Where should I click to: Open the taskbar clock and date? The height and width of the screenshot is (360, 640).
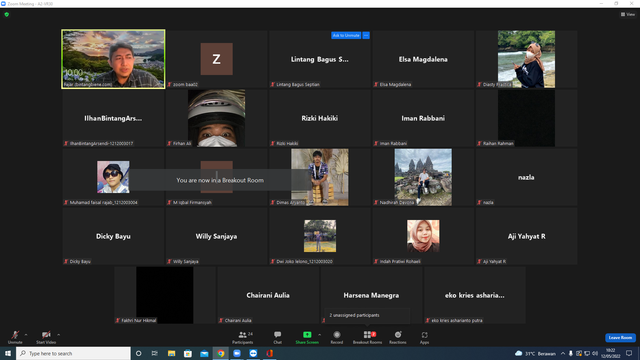pyautogui.click(x=611, y=353)
